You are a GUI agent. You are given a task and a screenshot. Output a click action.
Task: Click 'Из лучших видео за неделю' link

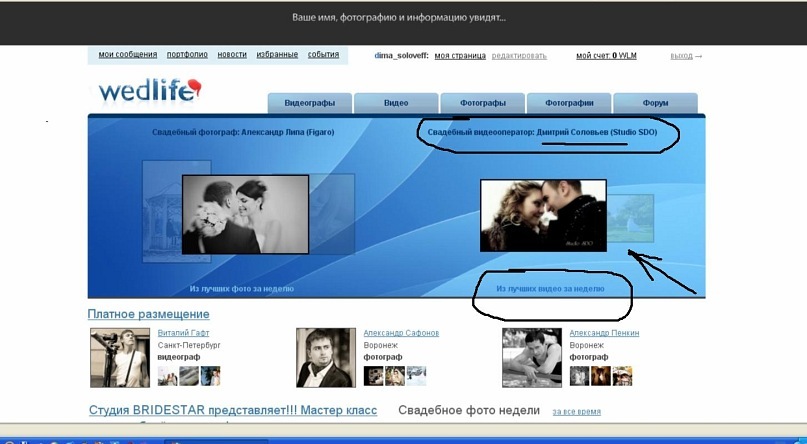coord(550,288)
